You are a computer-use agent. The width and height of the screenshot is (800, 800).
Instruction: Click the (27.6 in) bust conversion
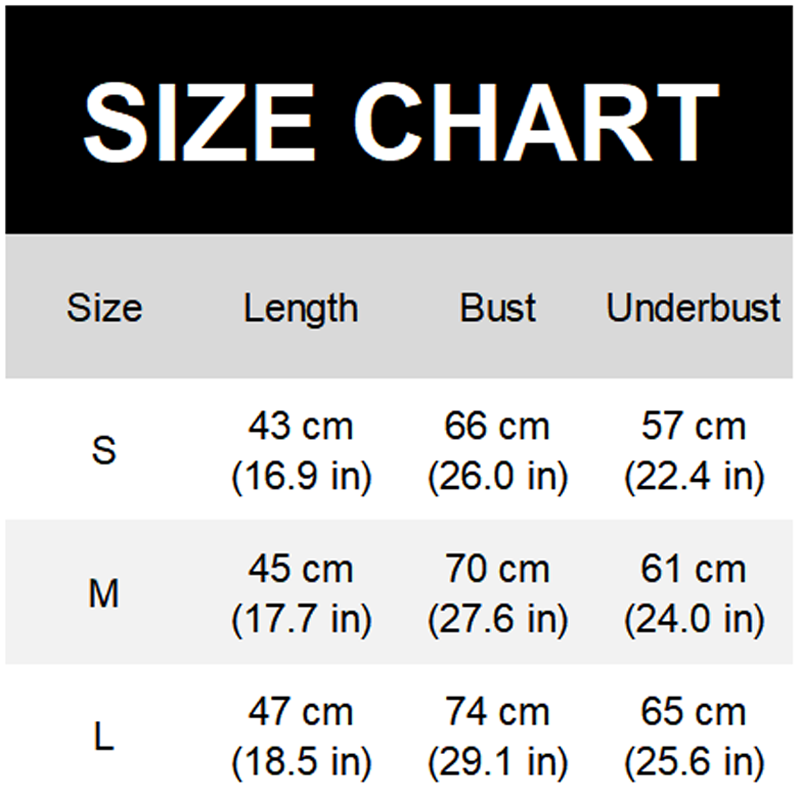pos(498,619)
